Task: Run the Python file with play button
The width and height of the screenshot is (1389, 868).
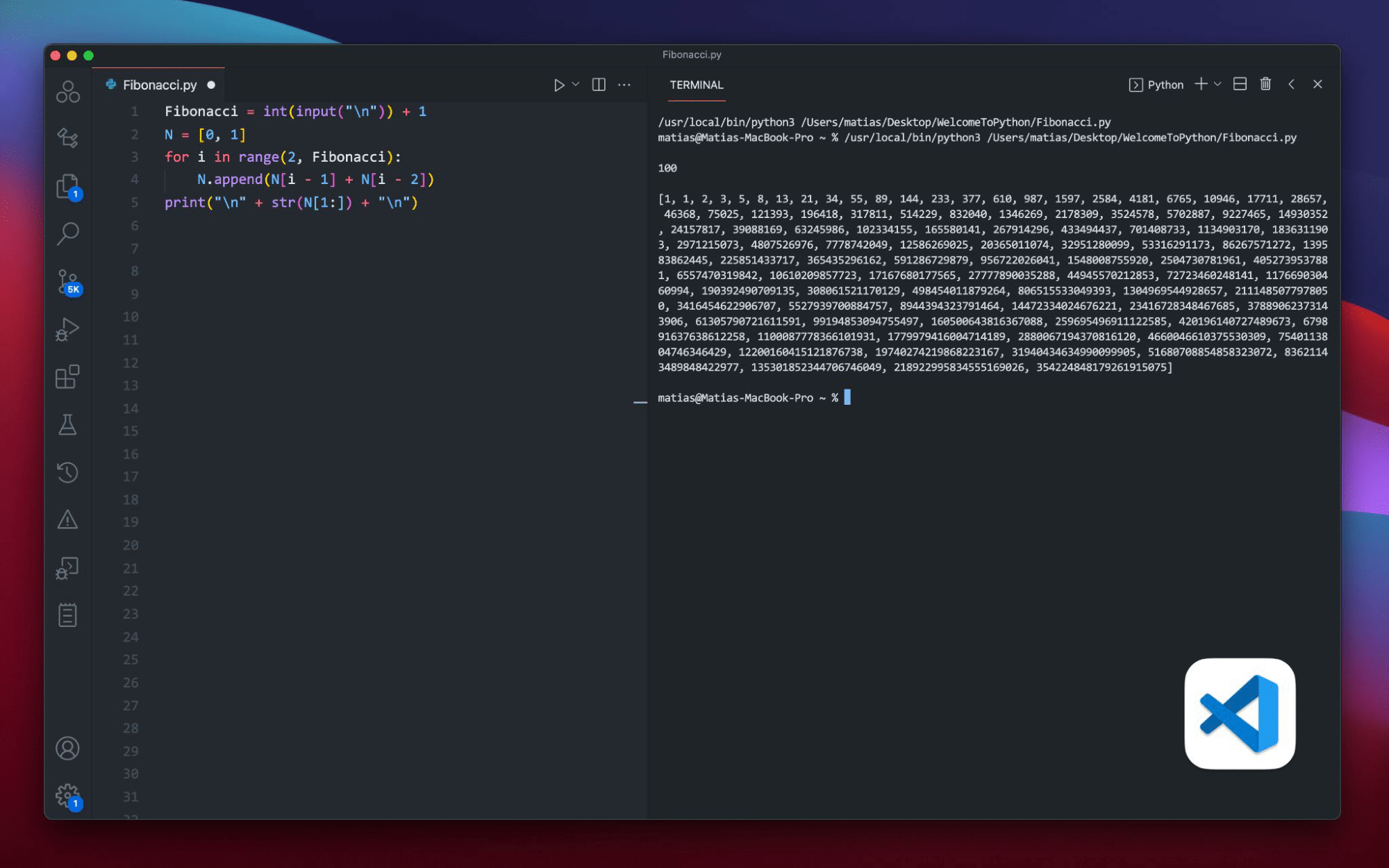Action: tap(558, 85)
